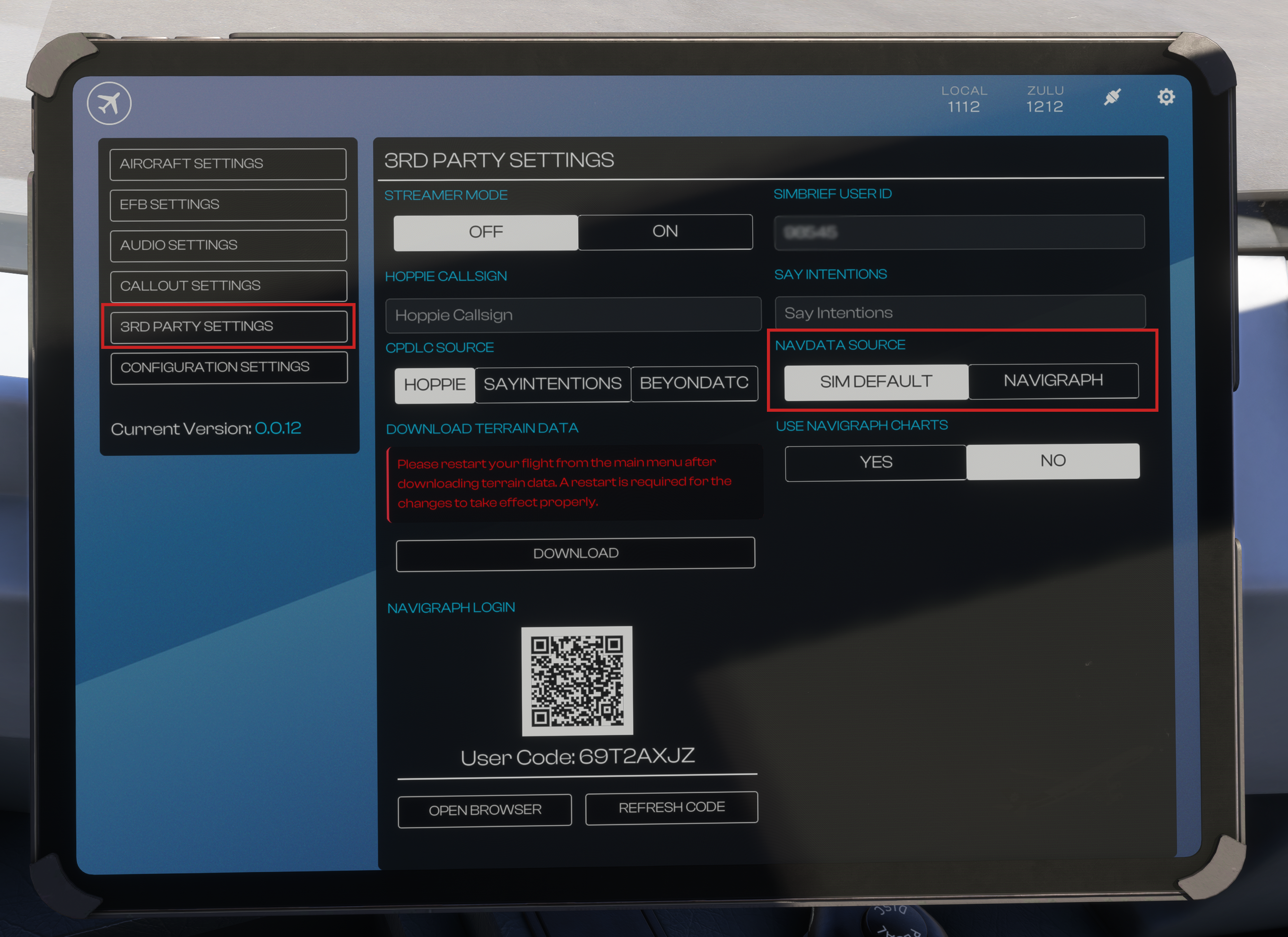Select Navigraph as navdata source
Image resolution: width=1288 pixels, height=937 pixels.
[x=1053, y=381]
